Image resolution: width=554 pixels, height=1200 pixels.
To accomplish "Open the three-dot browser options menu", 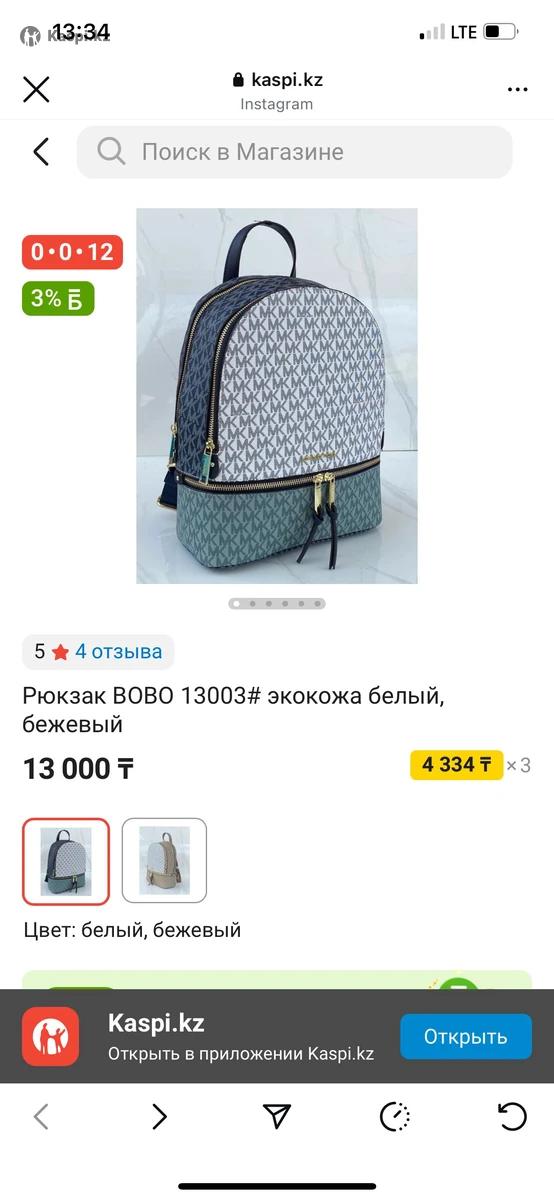I will 517,90.
